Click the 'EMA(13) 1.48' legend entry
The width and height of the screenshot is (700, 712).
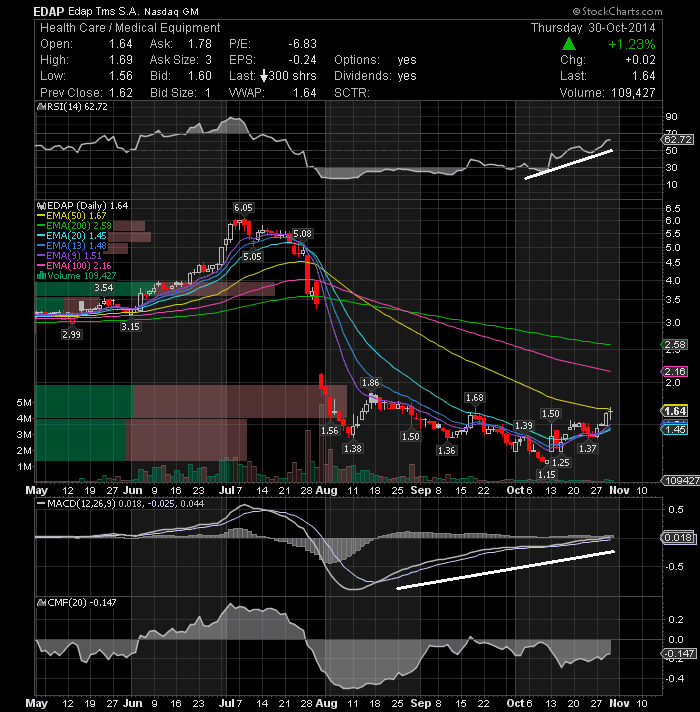coord(72,246)
